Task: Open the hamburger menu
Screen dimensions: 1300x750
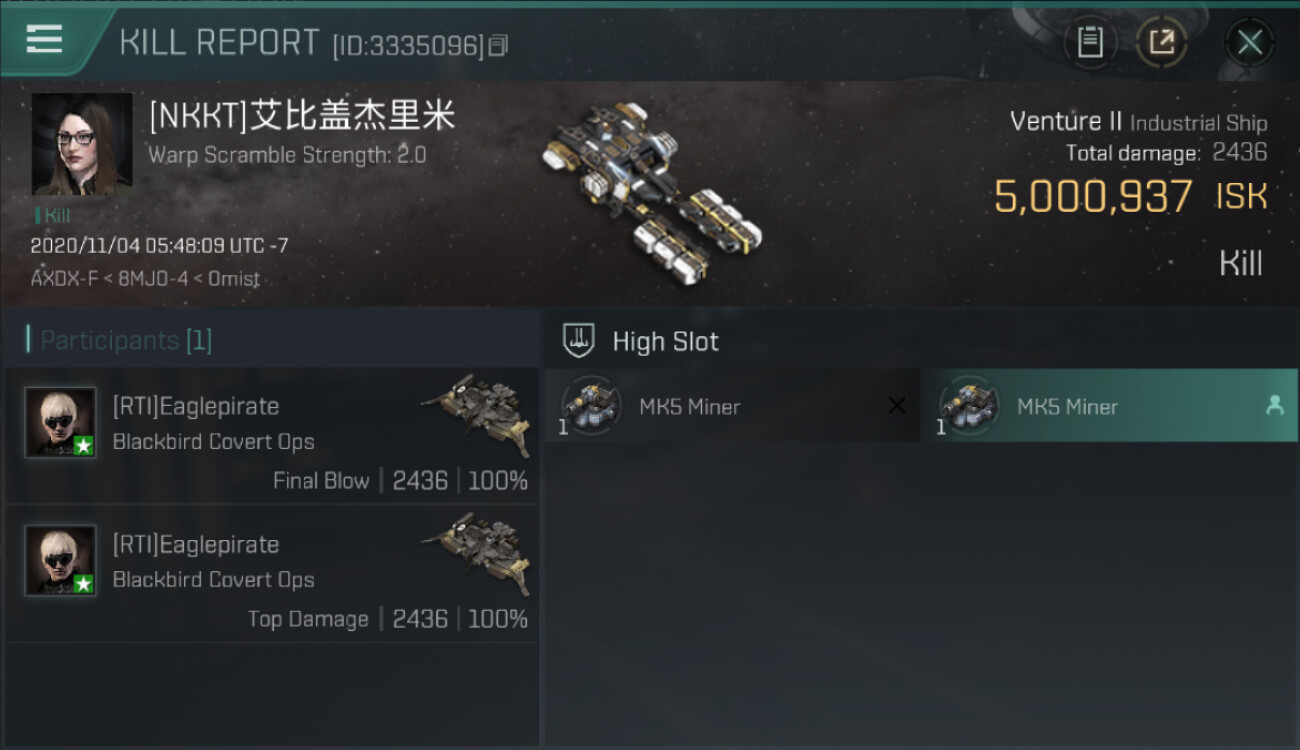Action: point(44,39)
